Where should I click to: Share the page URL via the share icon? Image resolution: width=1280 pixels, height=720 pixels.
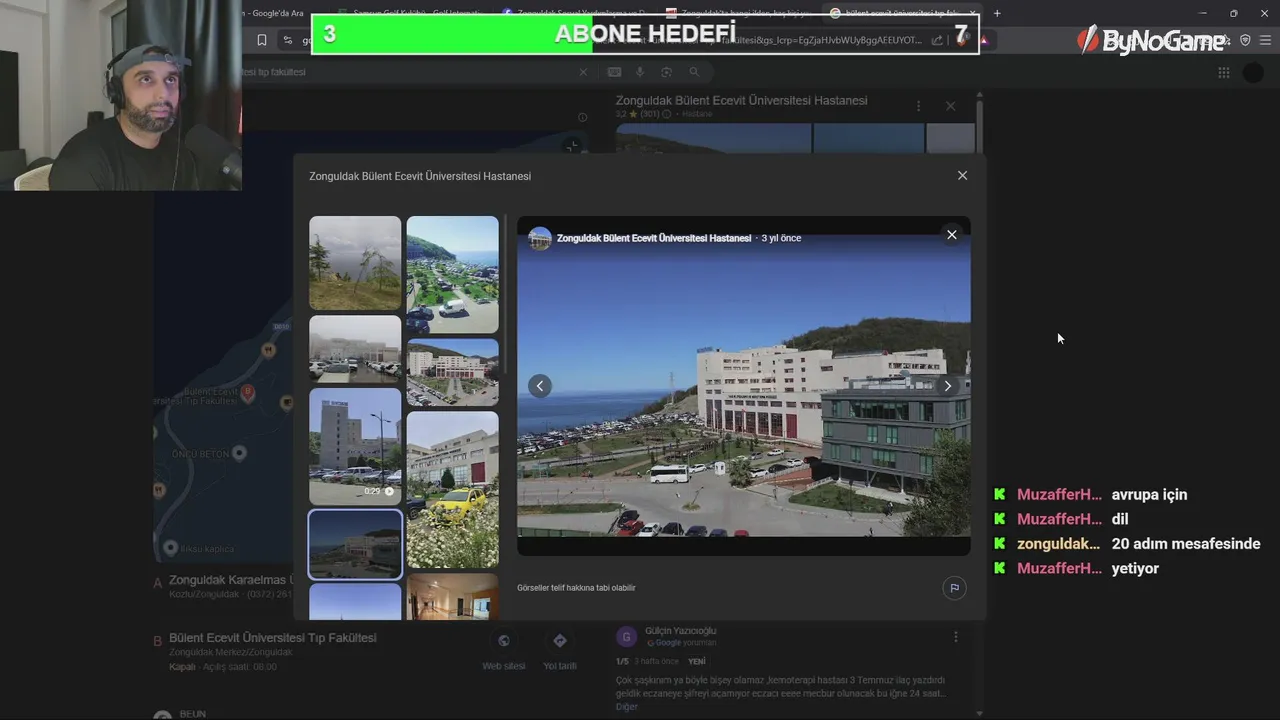[937, 40]
